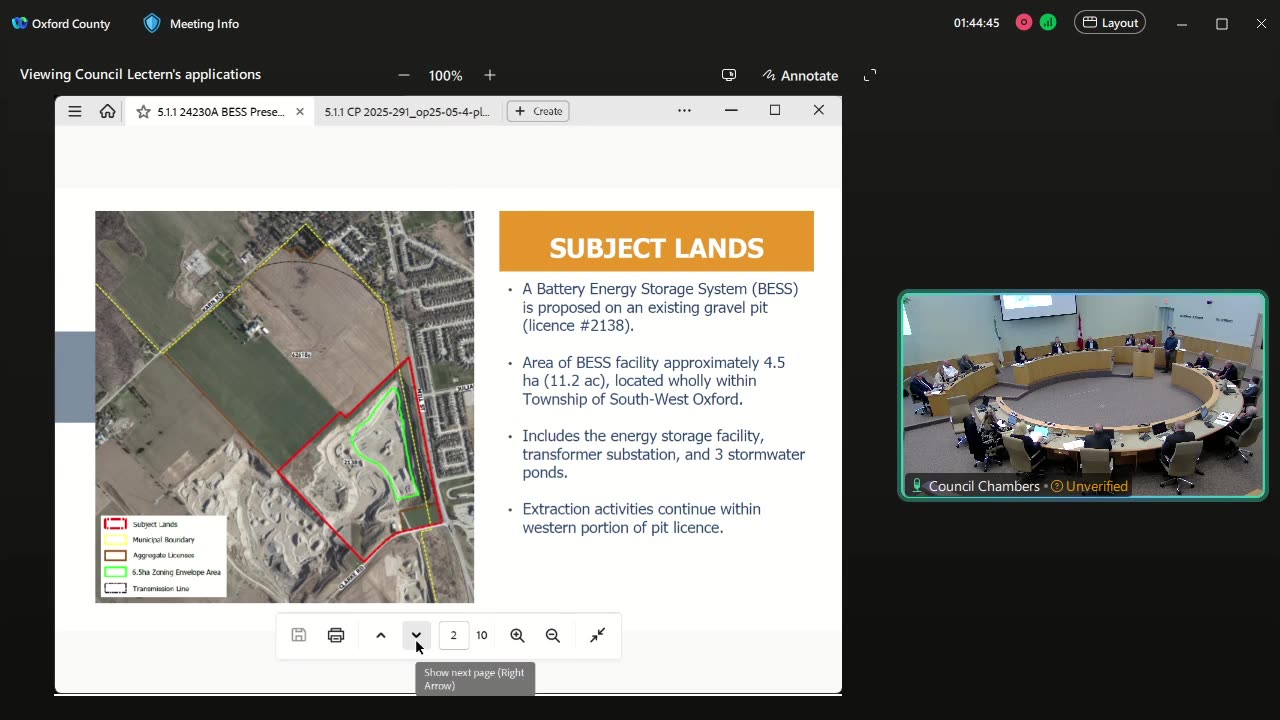1280x720 pixels.
Task: Enter full screen view of shared content
Action: pos(870,75)
